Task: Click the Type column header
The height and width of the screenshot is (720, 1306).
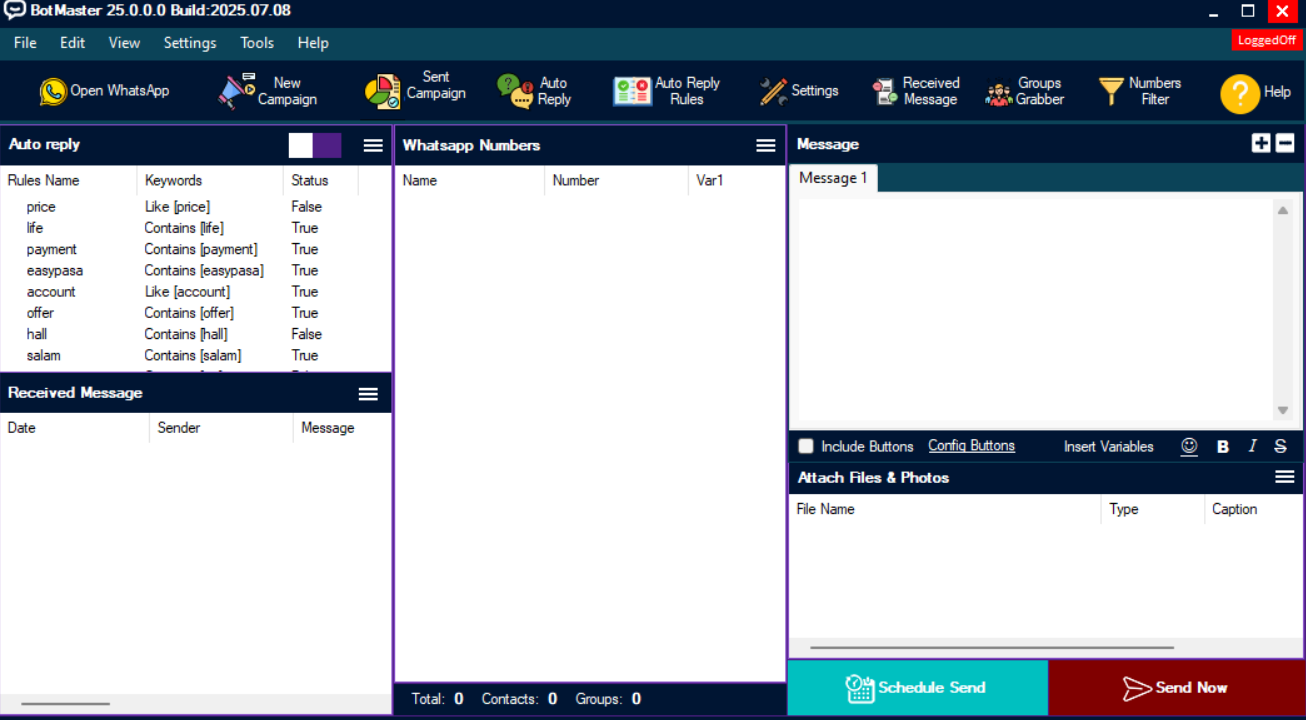Action: click(1153, 509)
